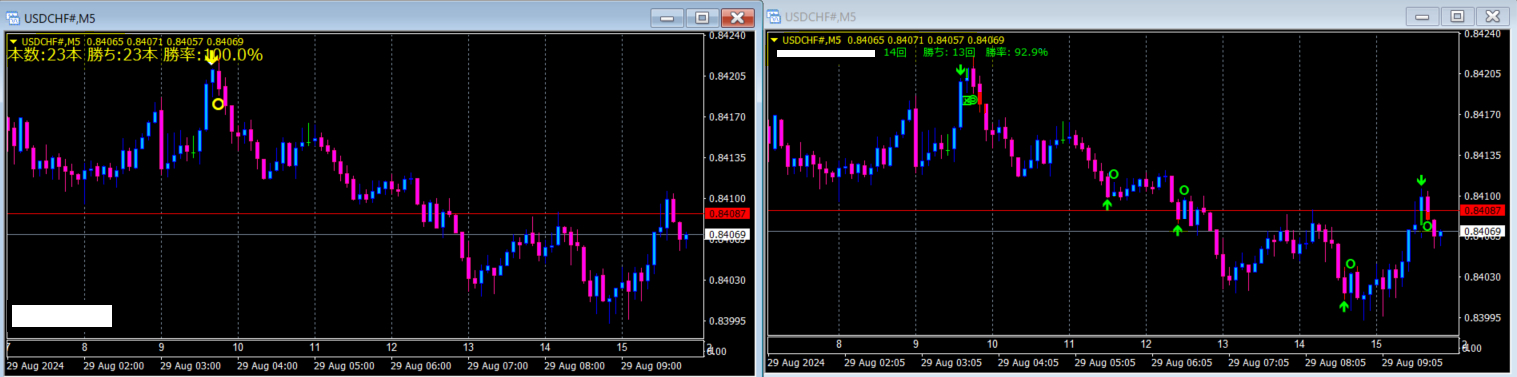The image size is (1517, 377).
Task: Click the green 14回 trade count text
Action: click(895, 51)
